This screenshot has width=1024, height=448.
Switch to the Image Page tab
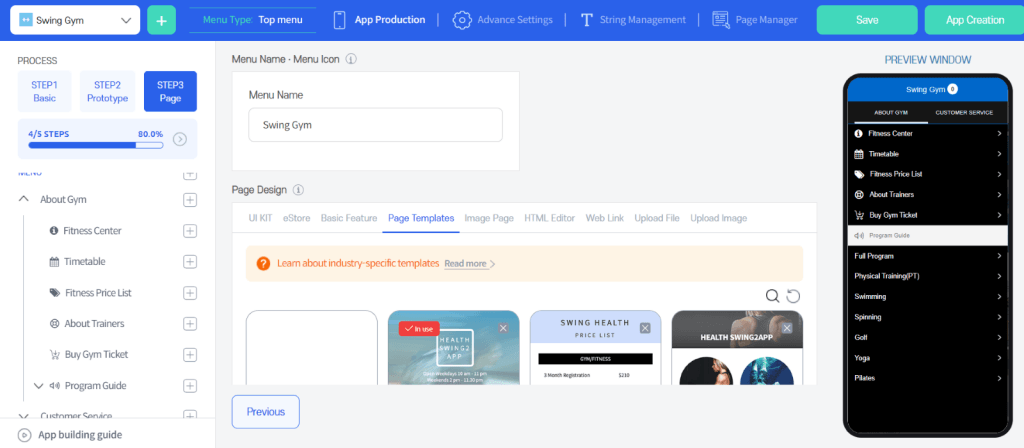pyautogui.click(x=489, y=218)
